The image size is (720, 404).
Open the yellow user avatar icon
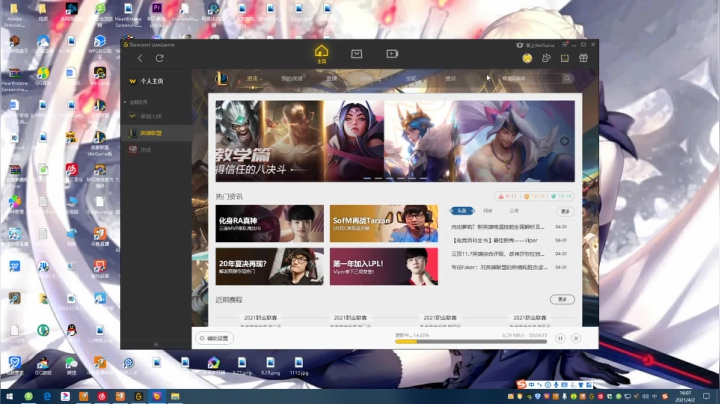(x=527, y=58)
